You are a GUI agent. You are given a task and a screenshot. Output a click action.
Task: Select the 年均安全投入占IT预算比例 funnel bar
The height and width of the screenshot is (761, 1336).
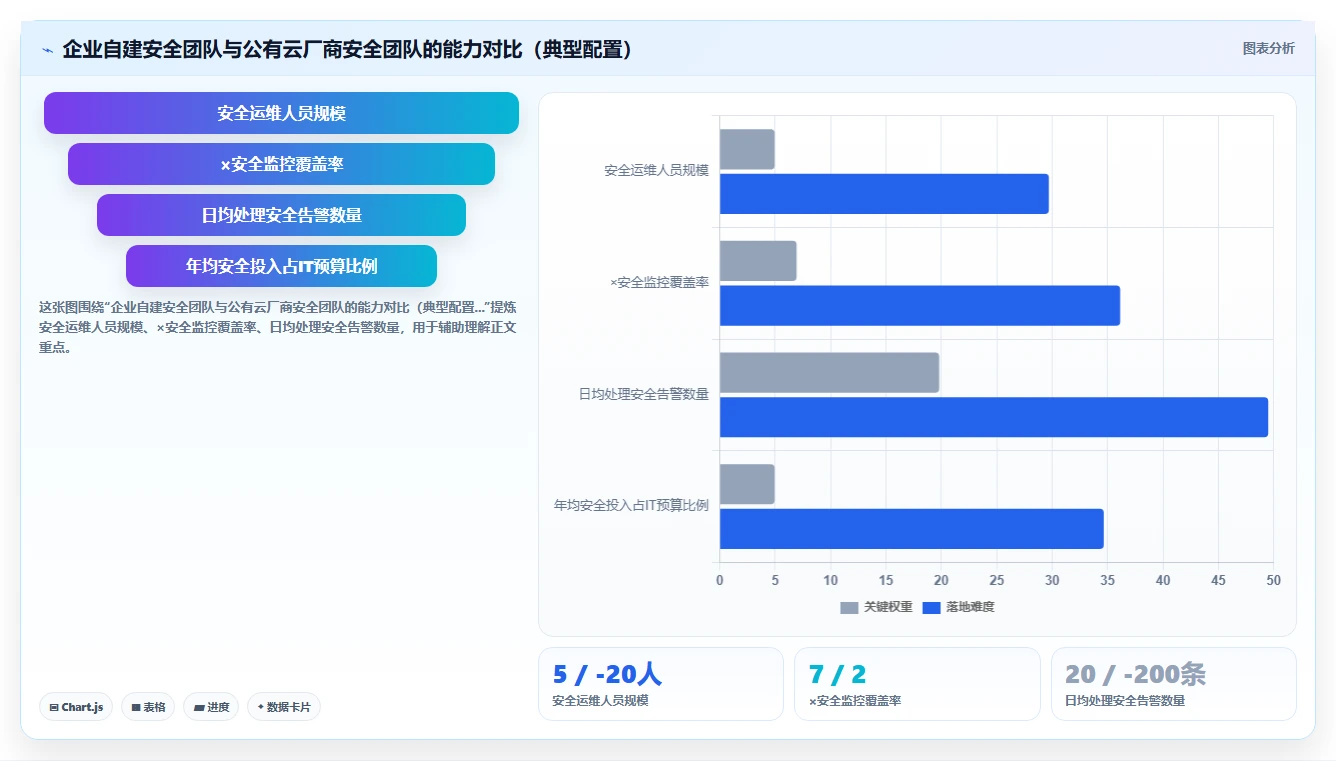coord(281,266)
